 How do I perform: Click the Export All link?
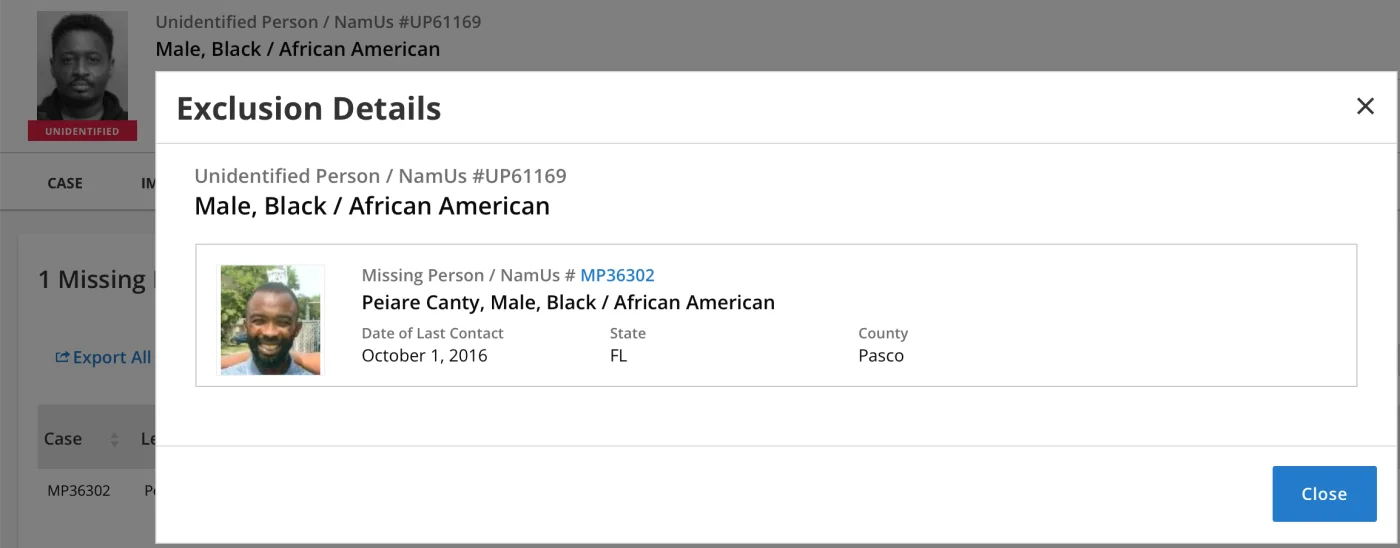pos(111,357)
